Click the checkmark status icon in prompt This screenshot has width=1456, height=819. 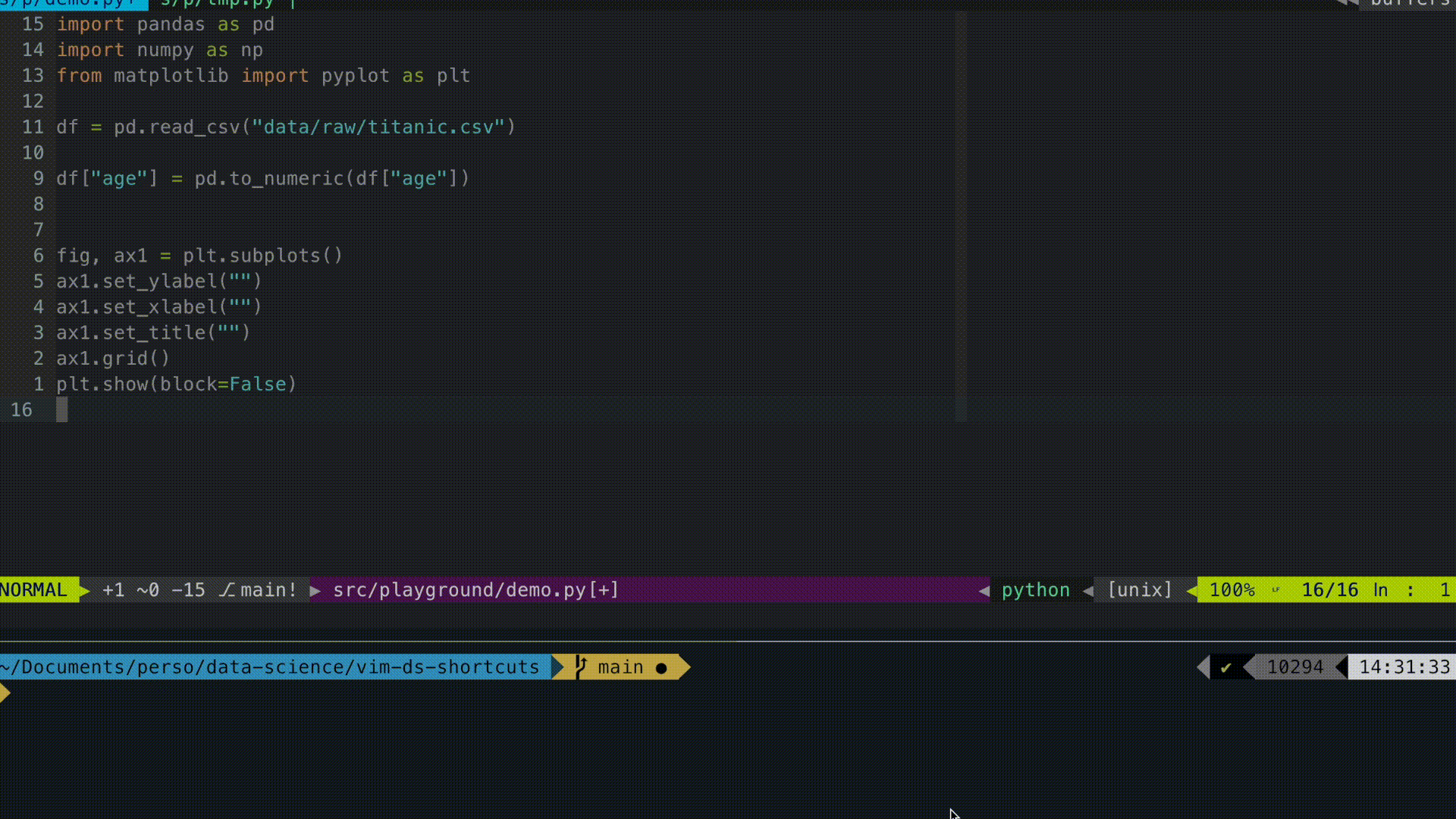[x=1225, y=667]
